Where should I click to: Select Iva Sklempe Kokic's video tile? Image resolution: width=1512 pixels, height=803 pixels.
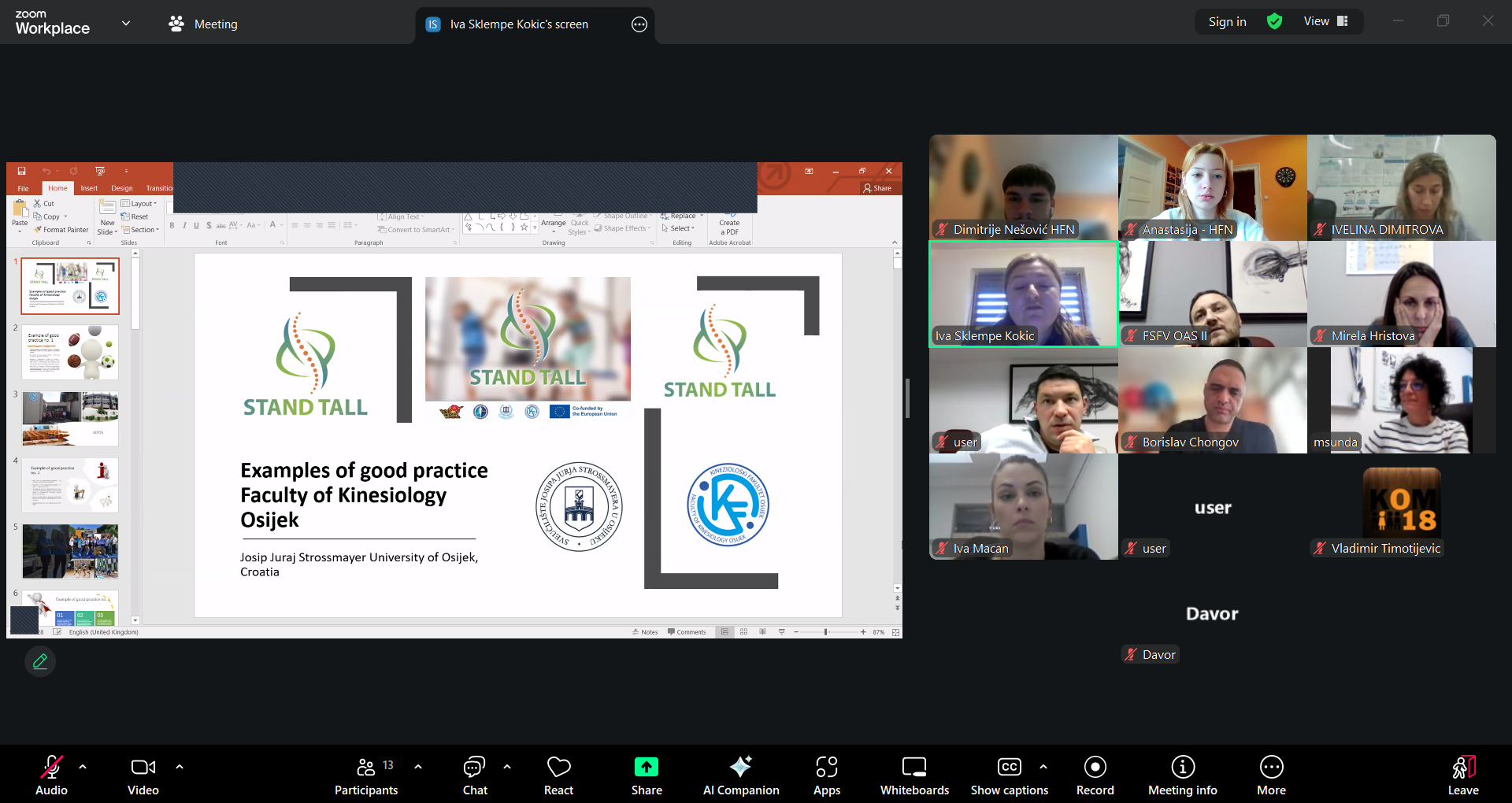pyautogui.click(x=1023, y=294)
